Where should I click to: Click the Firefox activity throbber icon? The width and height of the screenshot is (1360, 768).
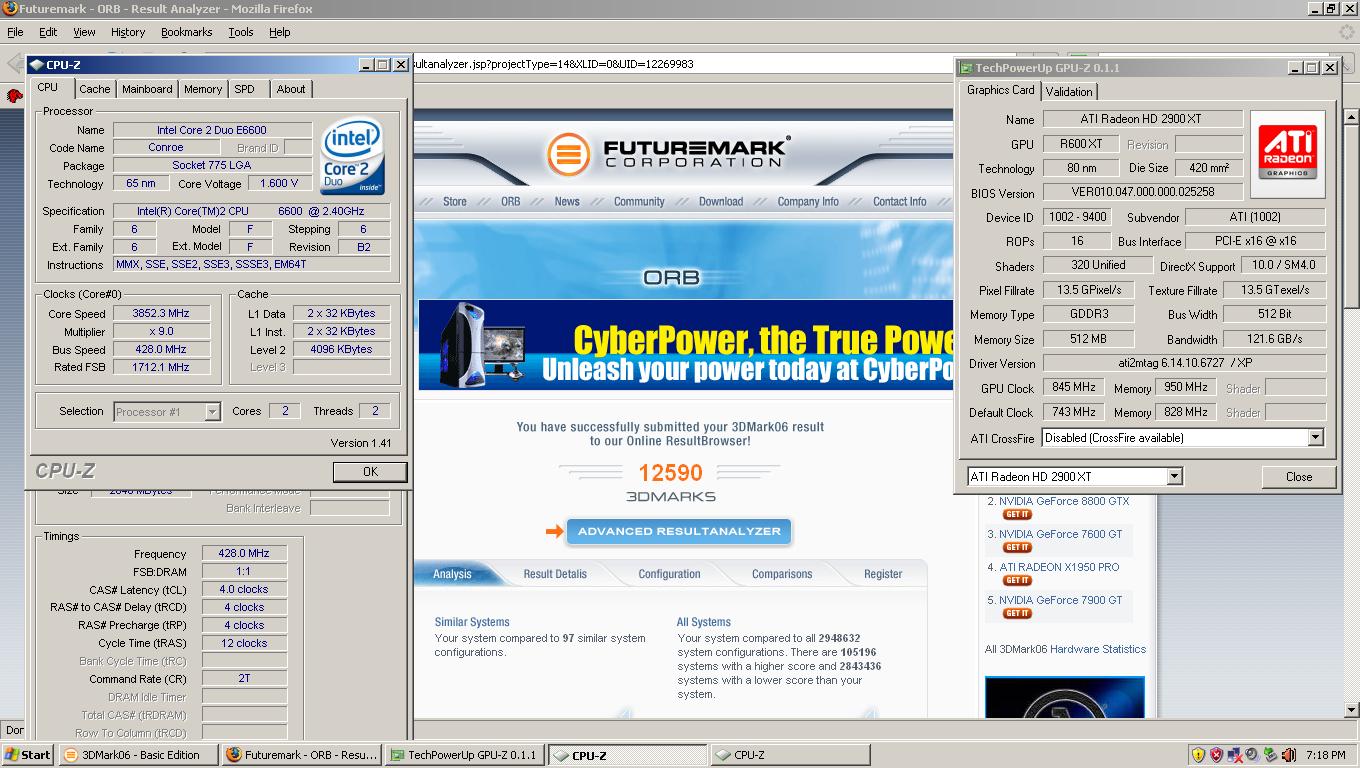tap(1347, 32)
